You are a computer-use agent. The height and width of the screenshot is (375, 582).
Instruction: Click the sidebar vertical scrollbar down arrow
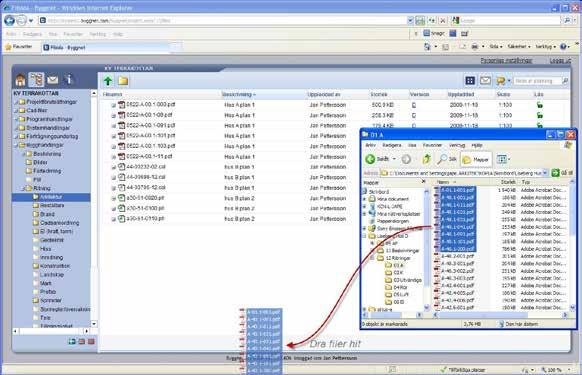tap(94, 324)
